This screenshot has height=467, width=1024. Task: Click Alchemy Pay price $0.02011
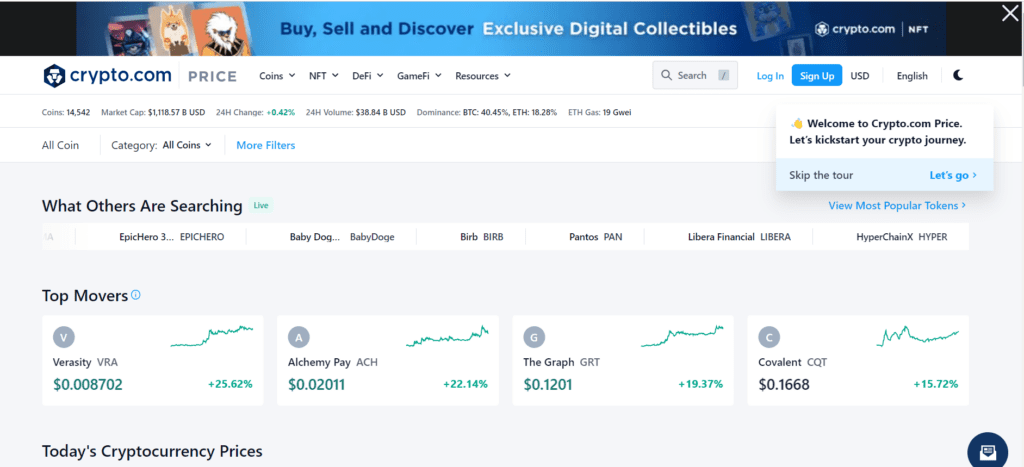click(316, 385)
